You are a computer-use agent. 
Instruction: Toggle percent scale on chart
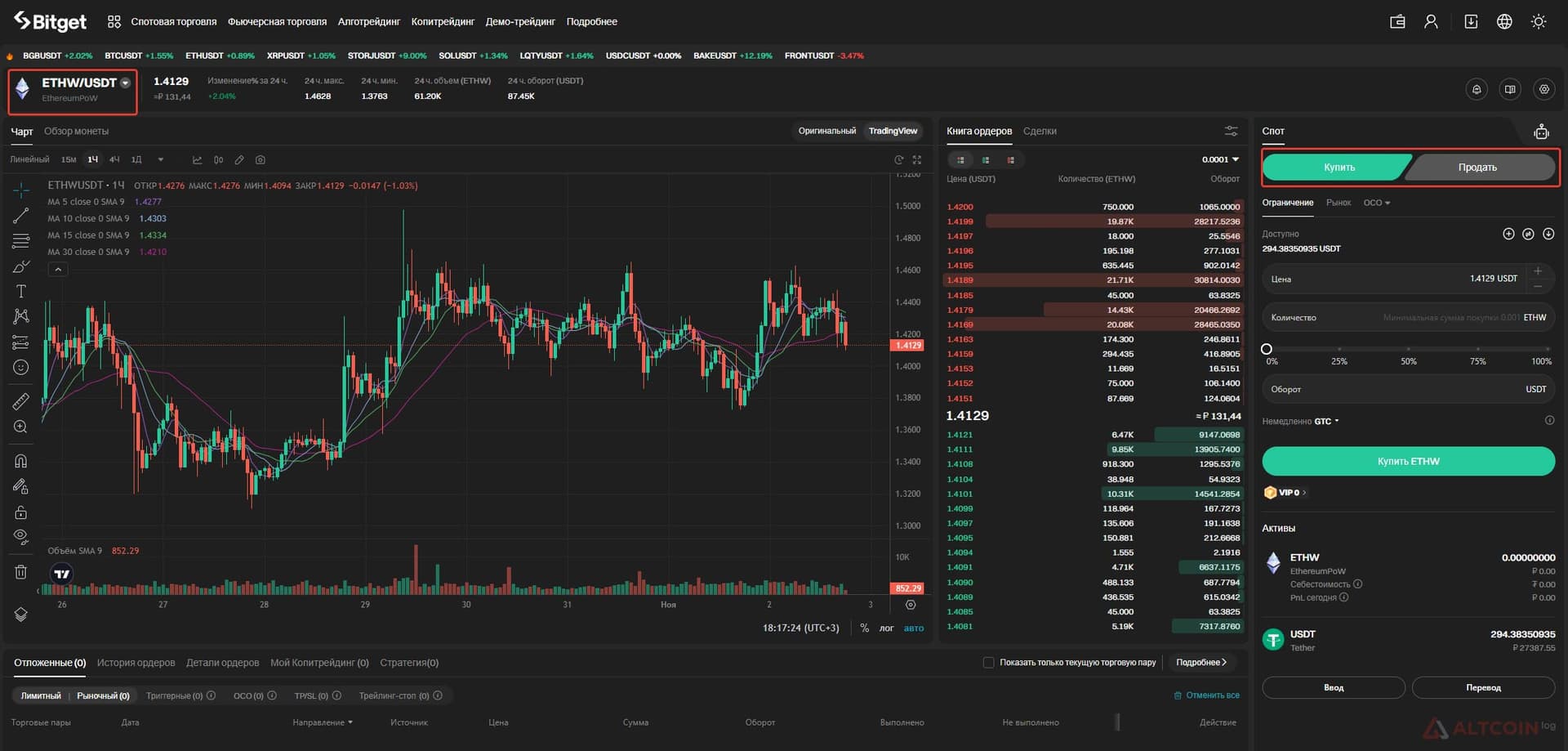point(864,628)
